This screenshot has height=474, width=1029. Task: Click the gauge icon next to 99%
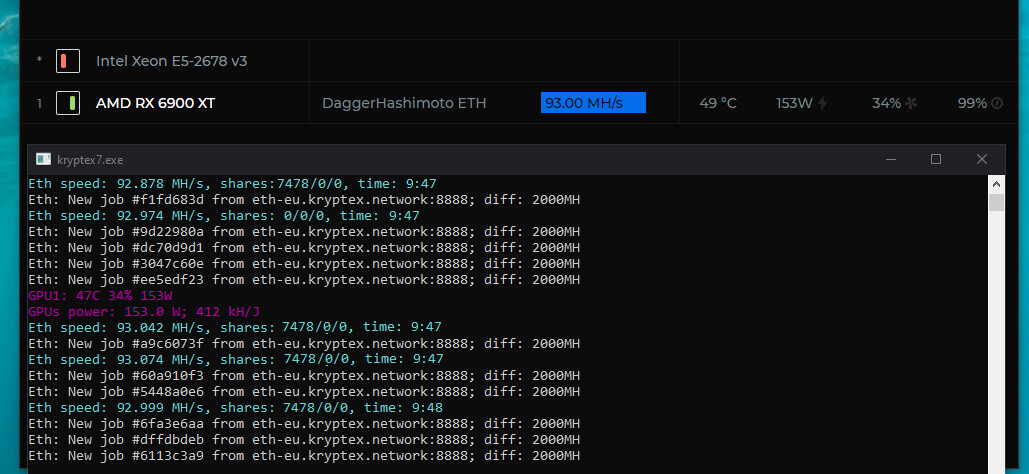997,103
